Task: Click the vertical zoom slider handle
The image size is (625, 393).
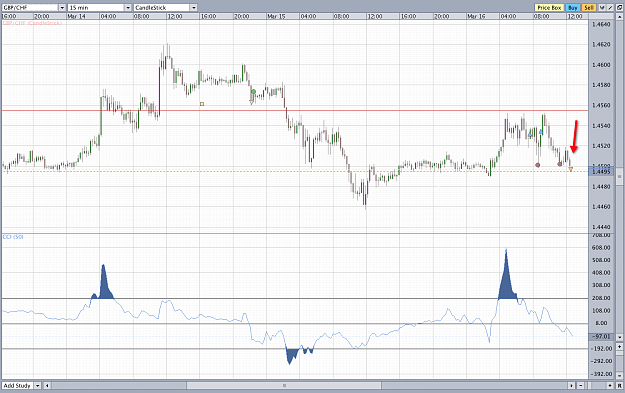Action: point(619,353)
